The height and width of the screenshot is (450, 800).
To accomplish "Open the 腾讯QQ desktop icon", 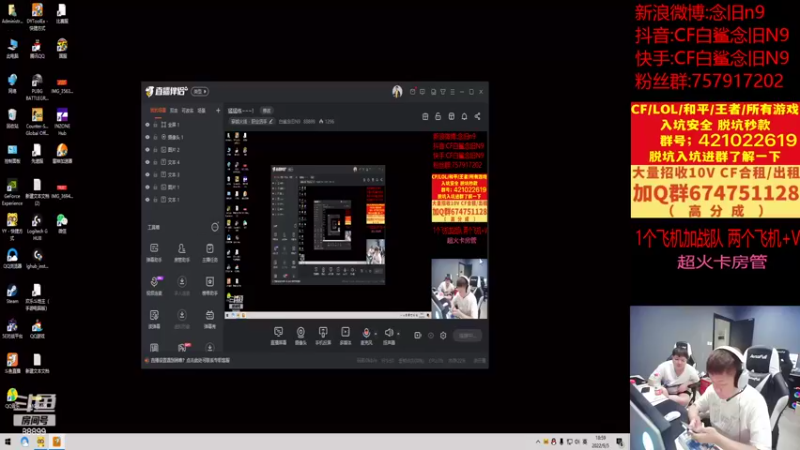I will (x=37, y=49).
